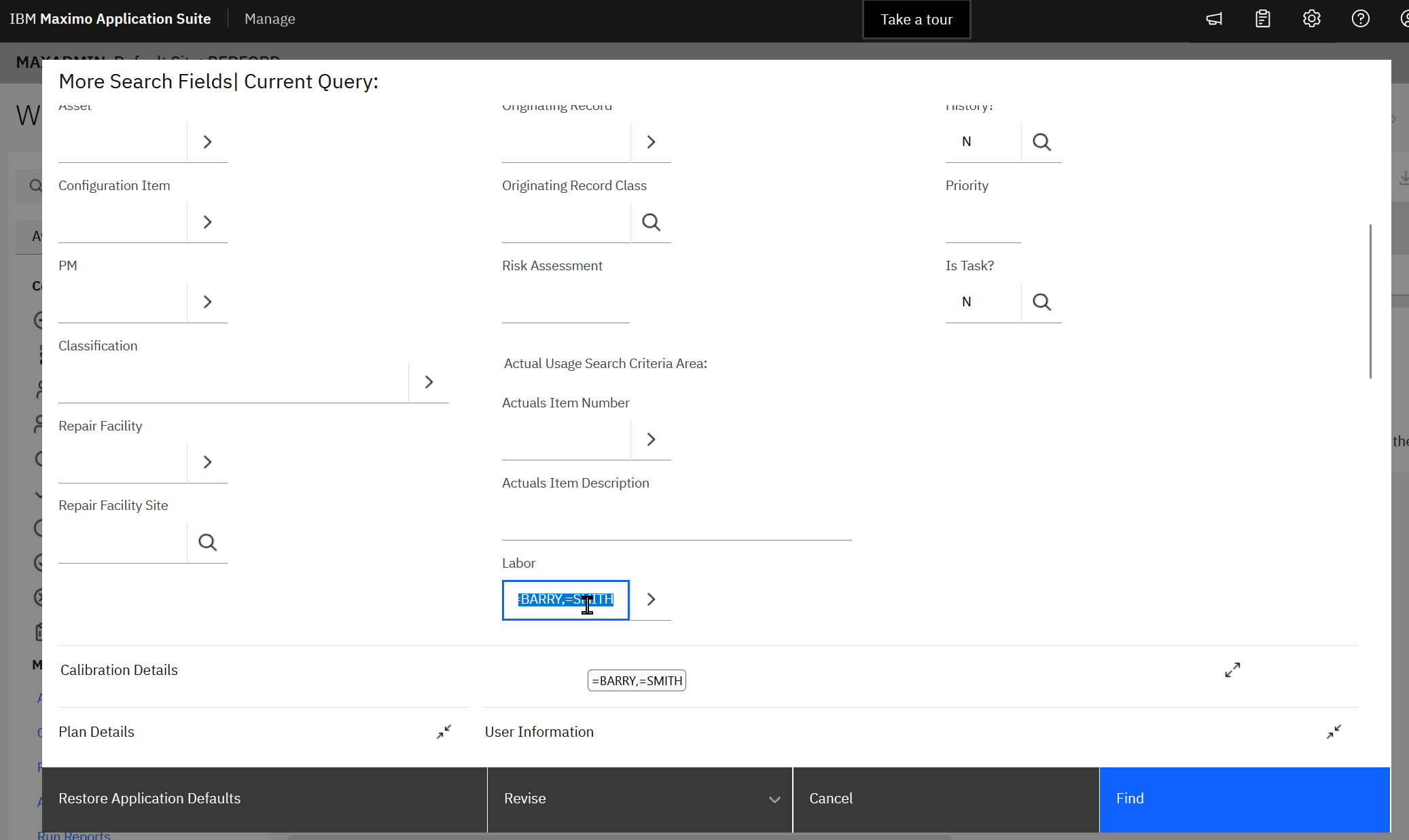Open the Is Task field lookup magnifier
Screen dimensions: 1409x840
pyautogui.click(x=1042, y=302)
